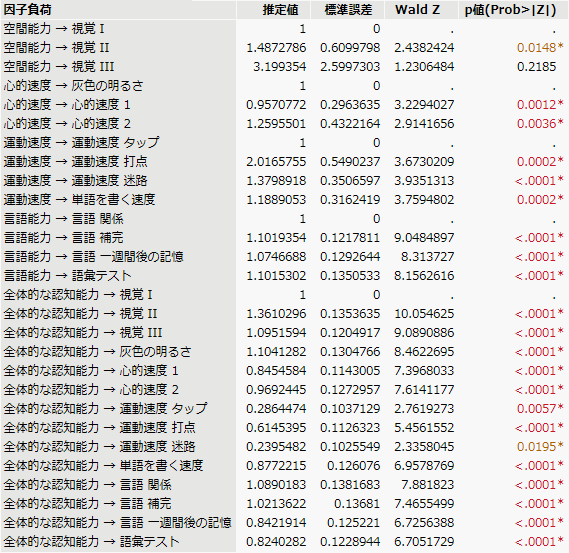Select row 言語能力 → 語彙テスト
The image size is (569, 553).
tap(284, 275)
